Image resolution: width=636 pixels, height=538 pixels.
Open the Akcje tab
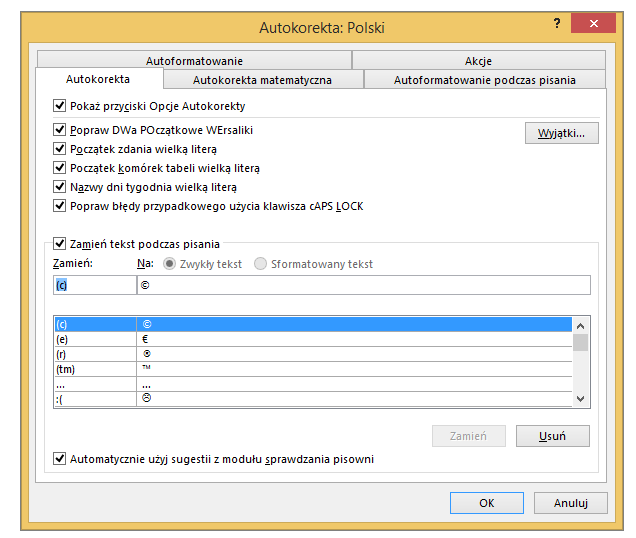478,61
